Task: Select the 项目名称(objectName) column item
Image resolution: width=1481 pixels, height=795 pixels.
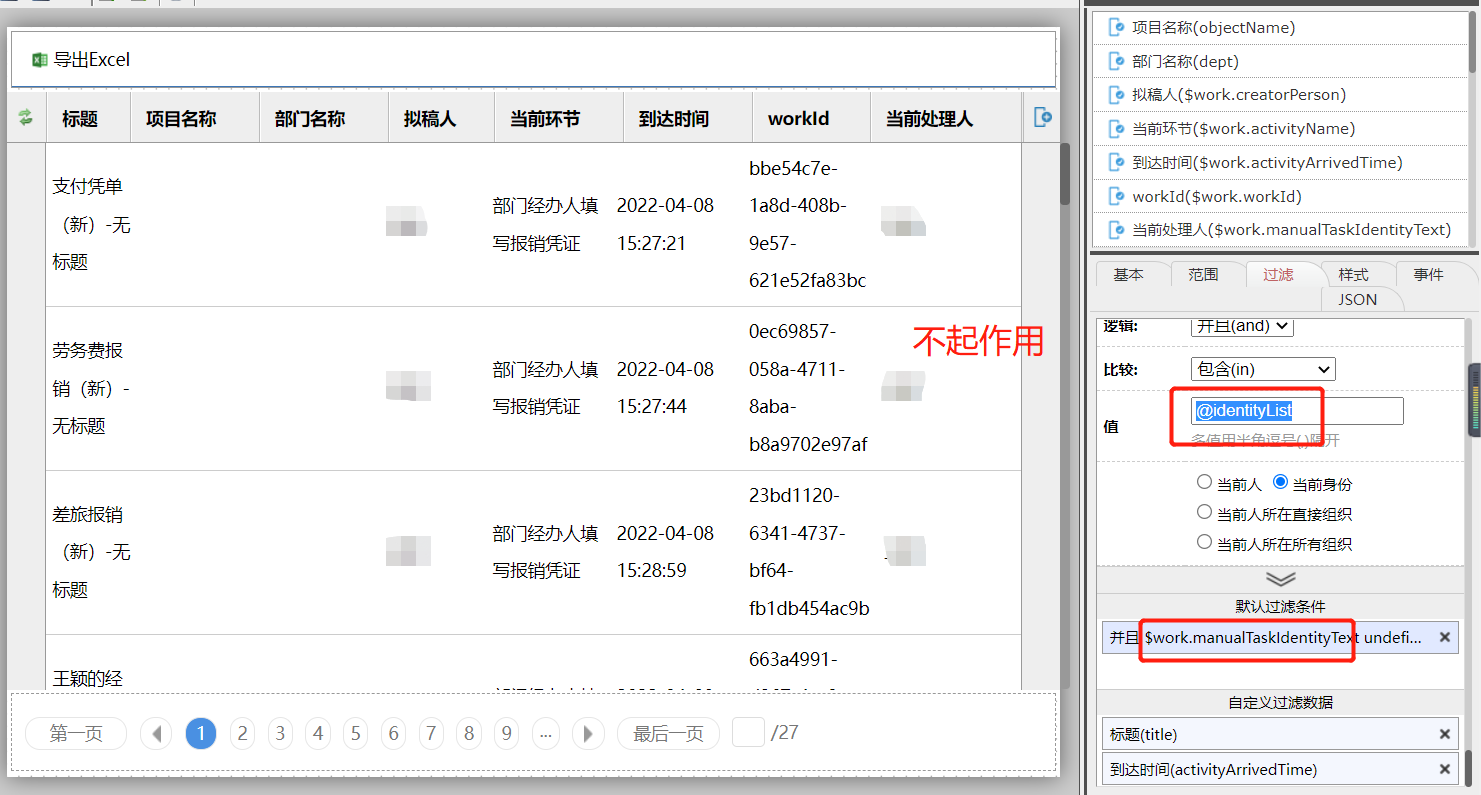Action: [x=1281, y=28]
